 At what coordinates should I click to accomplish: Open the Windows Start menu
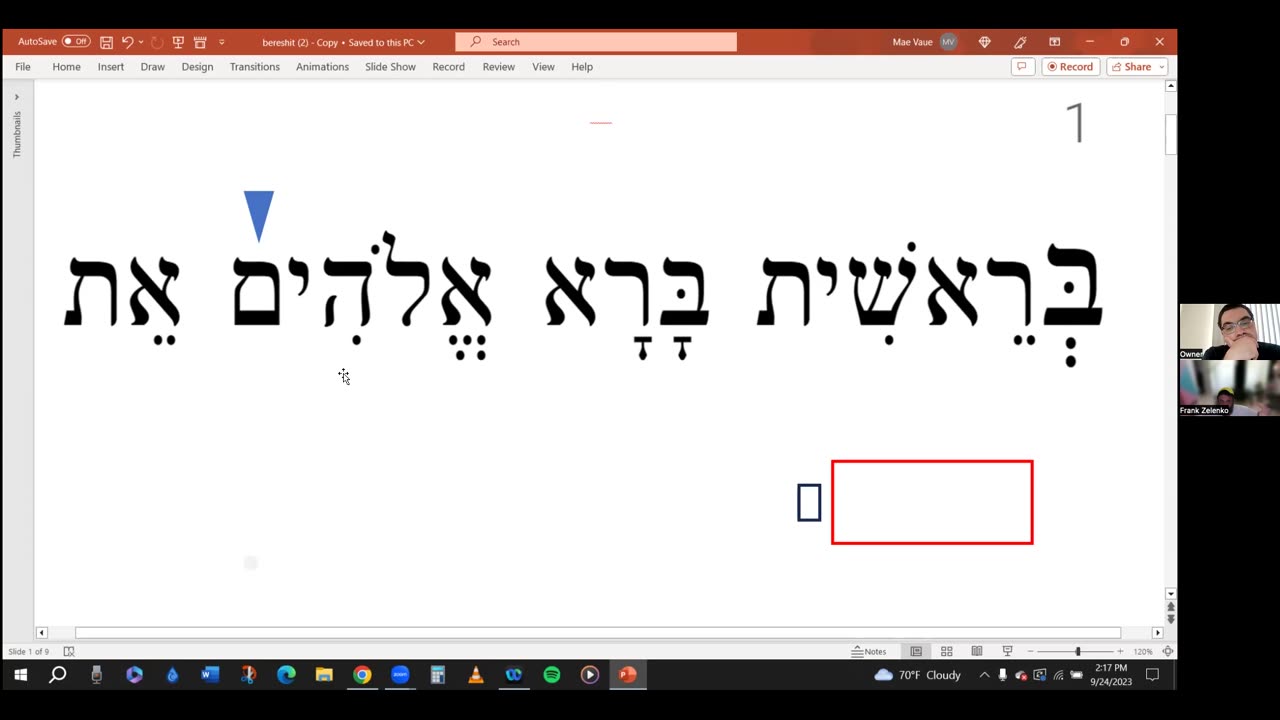pos(20,675)
